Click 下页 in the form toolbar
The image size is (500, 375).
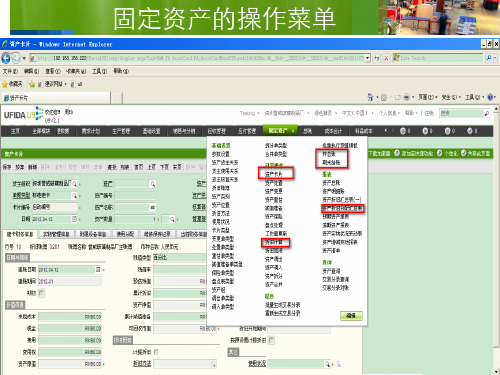click(x=164, y=167)
